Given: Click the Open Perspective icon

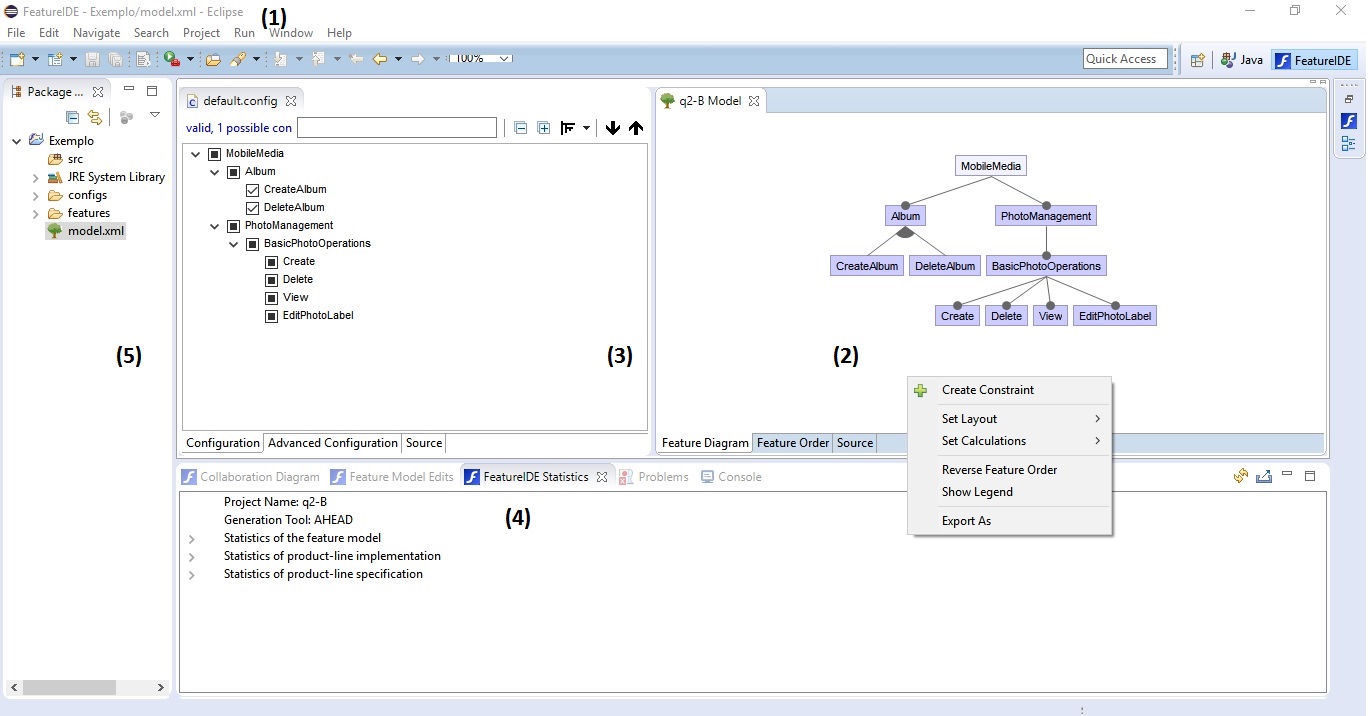Looking at the screenshot, I should coord(1197,60).
